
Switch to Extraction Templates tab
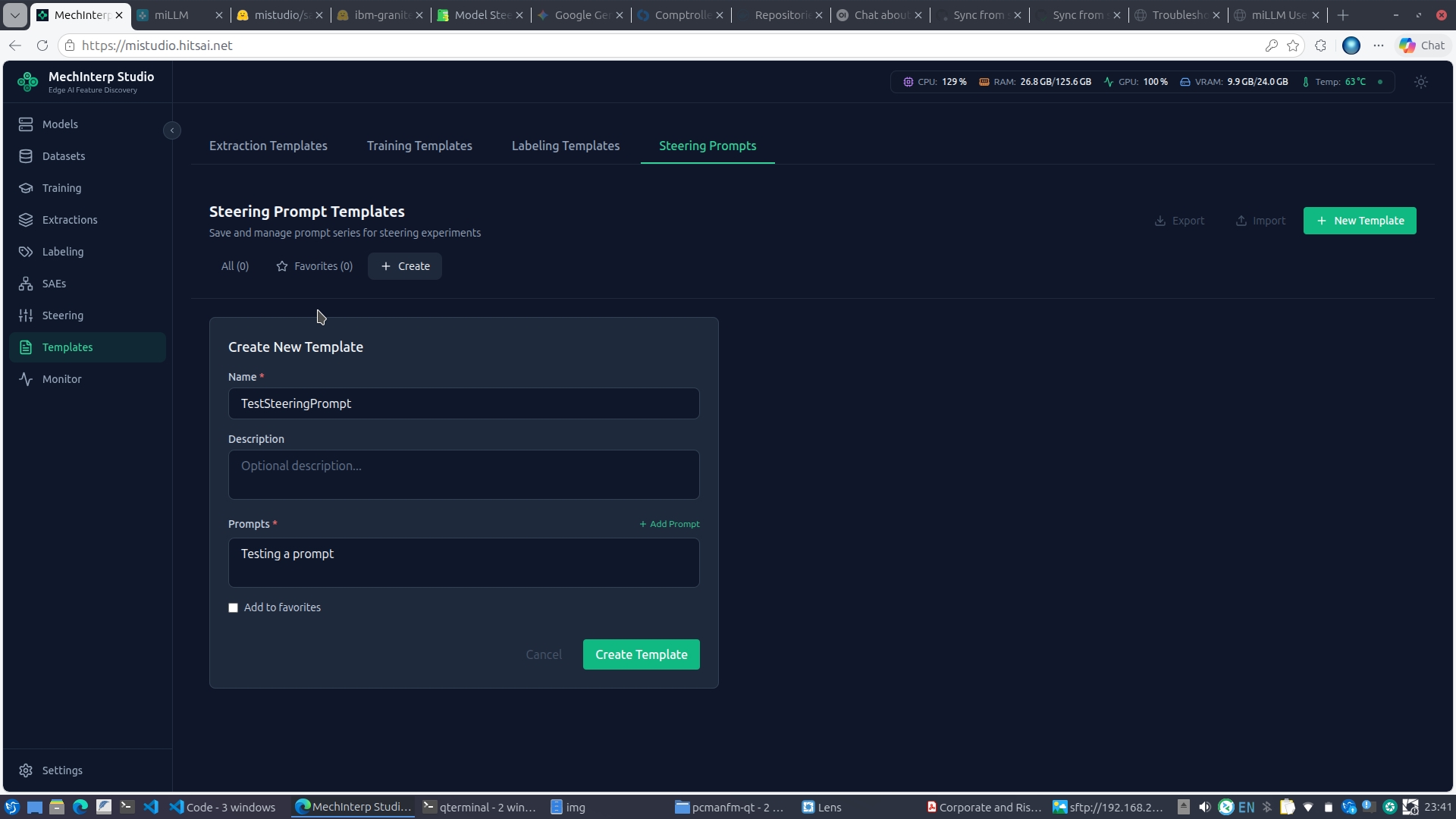(x=268, y=146)
